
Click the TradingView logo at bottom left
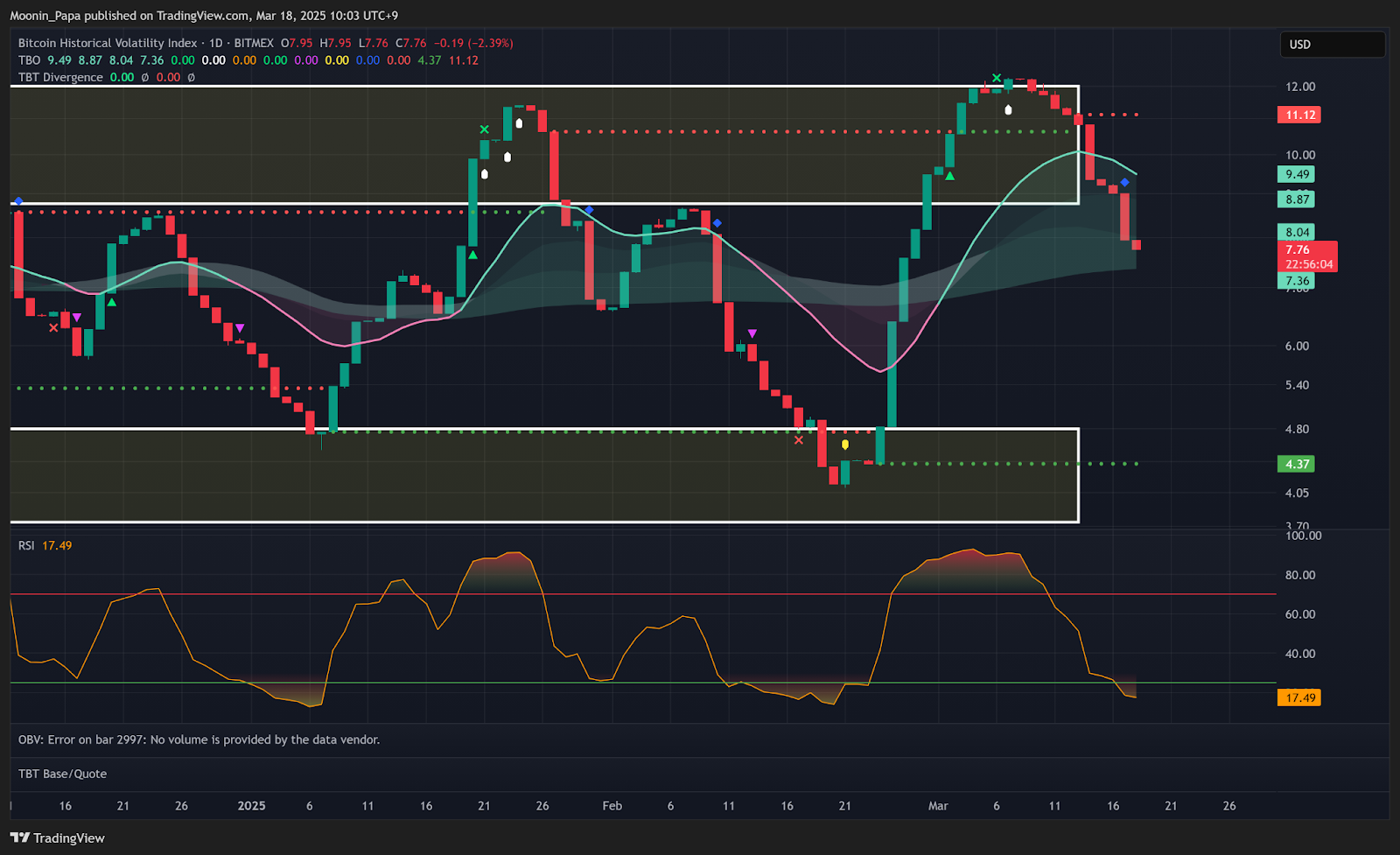pos(58,838)
